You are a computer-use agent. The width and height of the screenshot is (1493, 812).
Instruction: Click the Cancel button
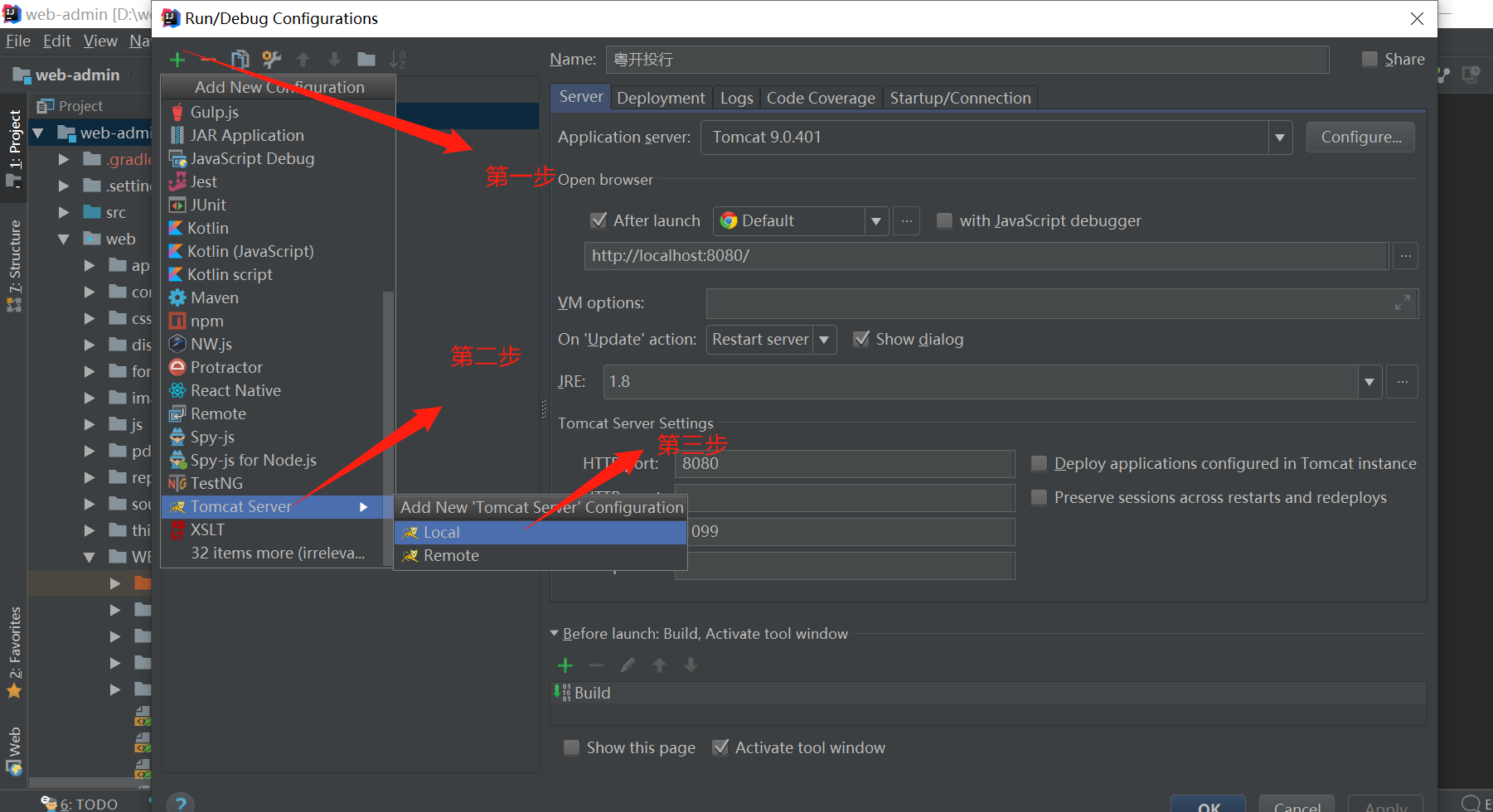coord(1297,805)
